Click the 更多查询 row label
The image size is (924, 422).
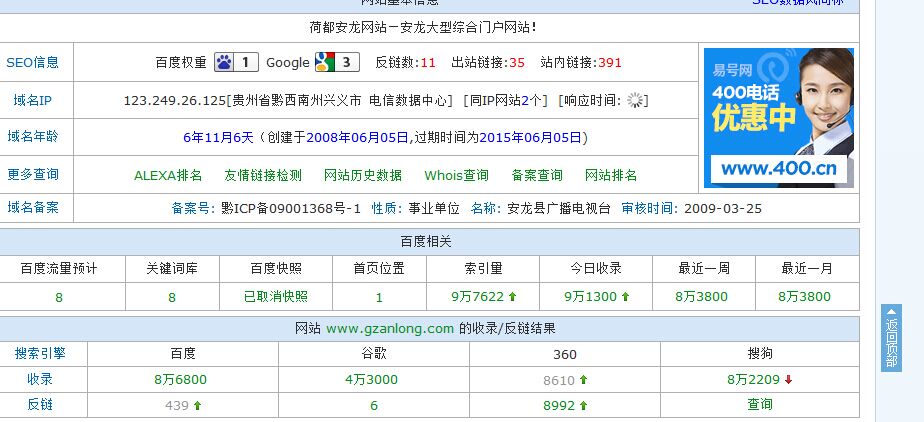(32, 174)
